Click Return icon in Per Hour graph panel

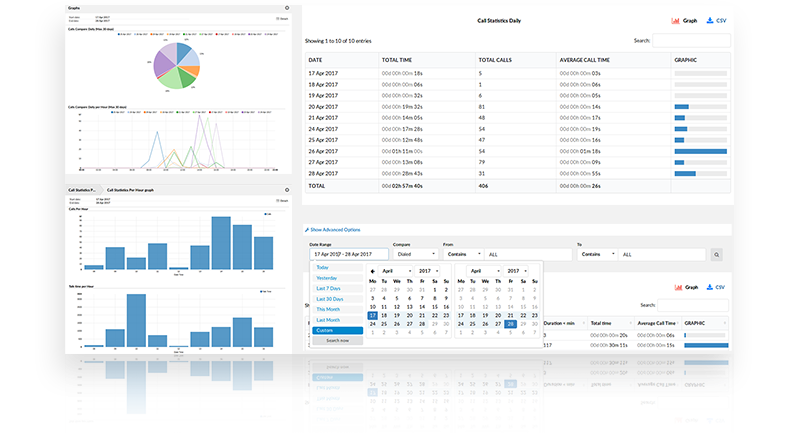tap(282, 201)
